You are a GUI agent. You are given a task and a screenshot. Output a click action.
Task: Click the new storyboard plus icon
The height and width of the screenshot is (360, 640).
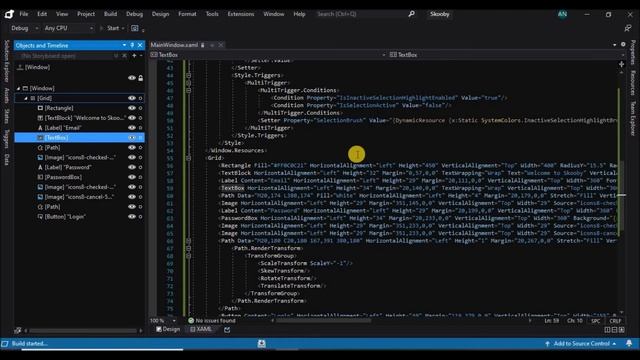click(134, 56)
